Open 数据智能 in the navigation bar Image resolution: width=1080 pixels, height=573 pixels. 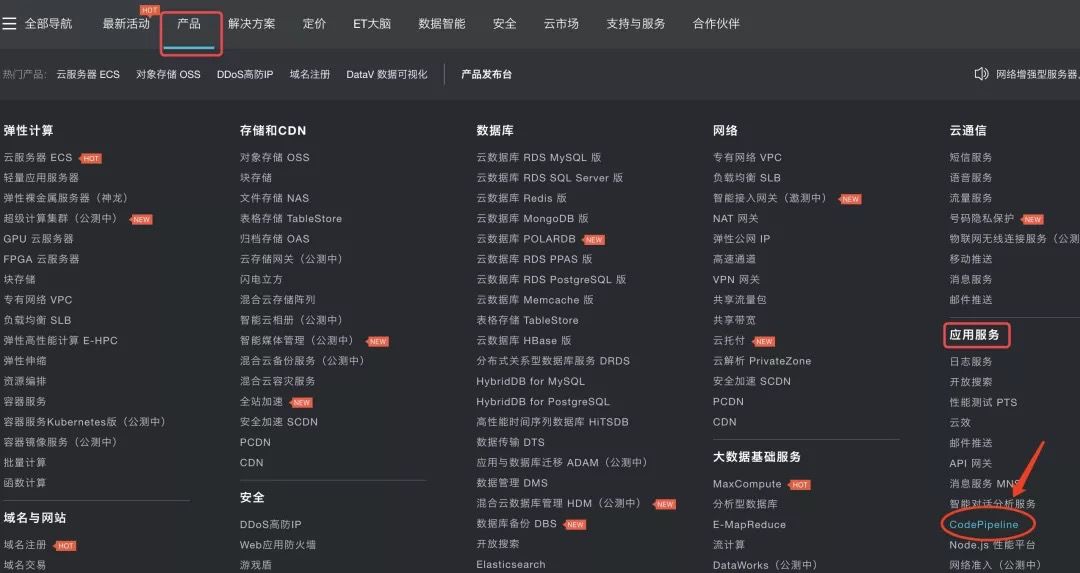(x=442, y=23)
